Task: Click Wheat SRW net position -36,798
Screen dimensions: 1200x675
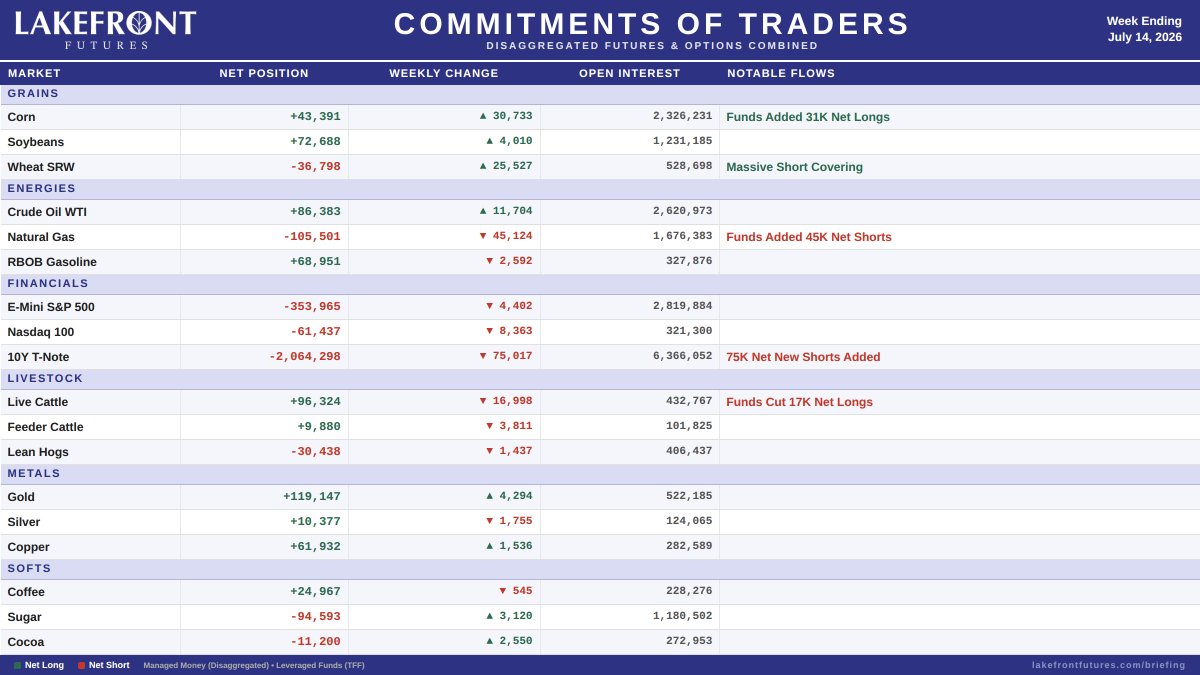Action: coord(315,167)
